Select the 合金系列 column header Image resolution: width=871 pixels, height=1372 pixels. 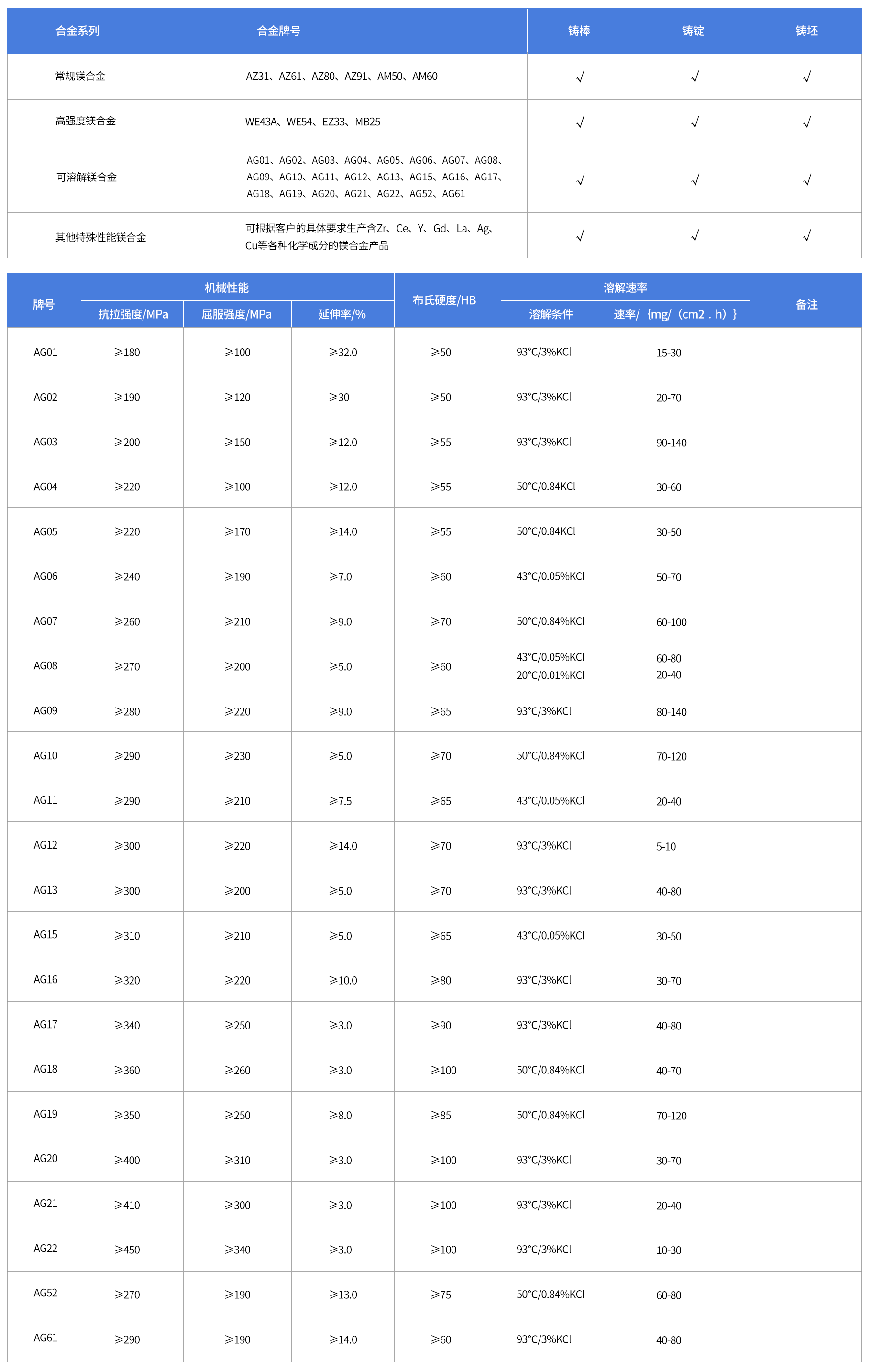point(77,31)
